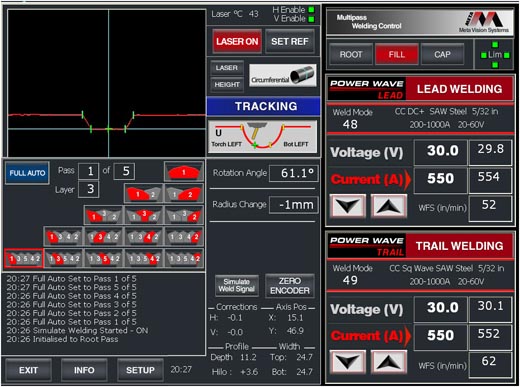Click the Lim limit indicator cluster
This screenshot has width=520, height=387.
click(495, 55)
